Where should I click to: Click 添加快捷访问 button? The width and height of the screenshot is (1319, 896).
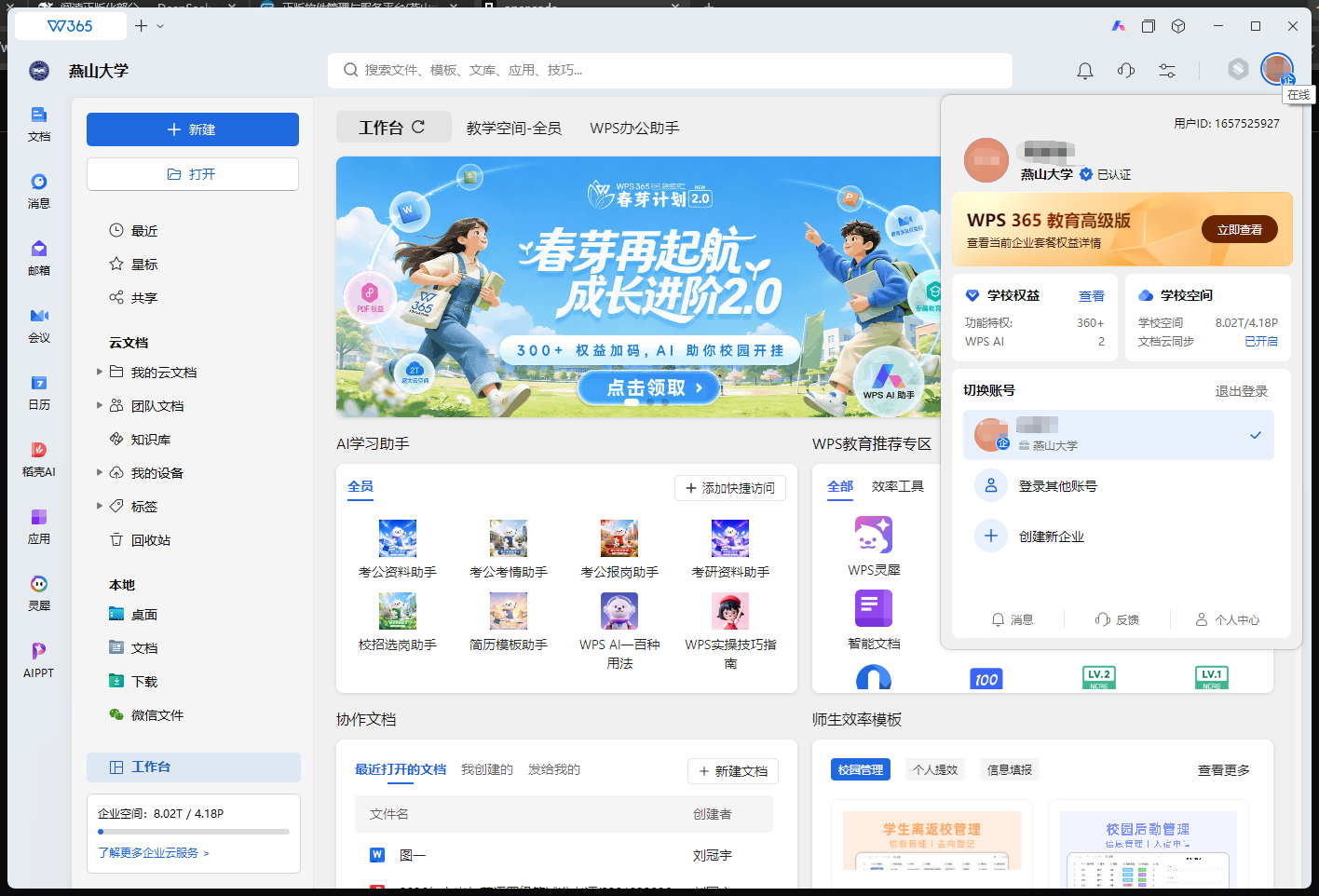tap(730, 488)
